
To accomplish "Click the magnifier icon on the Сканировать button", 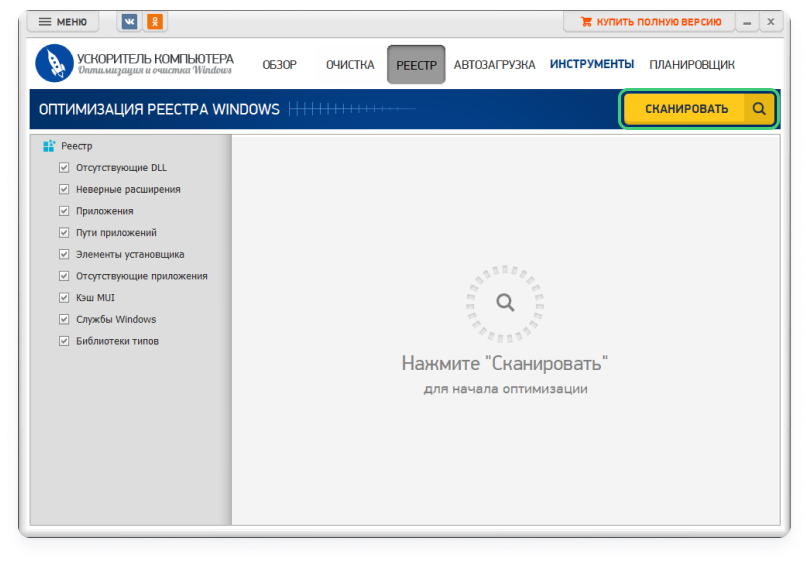I will coord(759,109).
